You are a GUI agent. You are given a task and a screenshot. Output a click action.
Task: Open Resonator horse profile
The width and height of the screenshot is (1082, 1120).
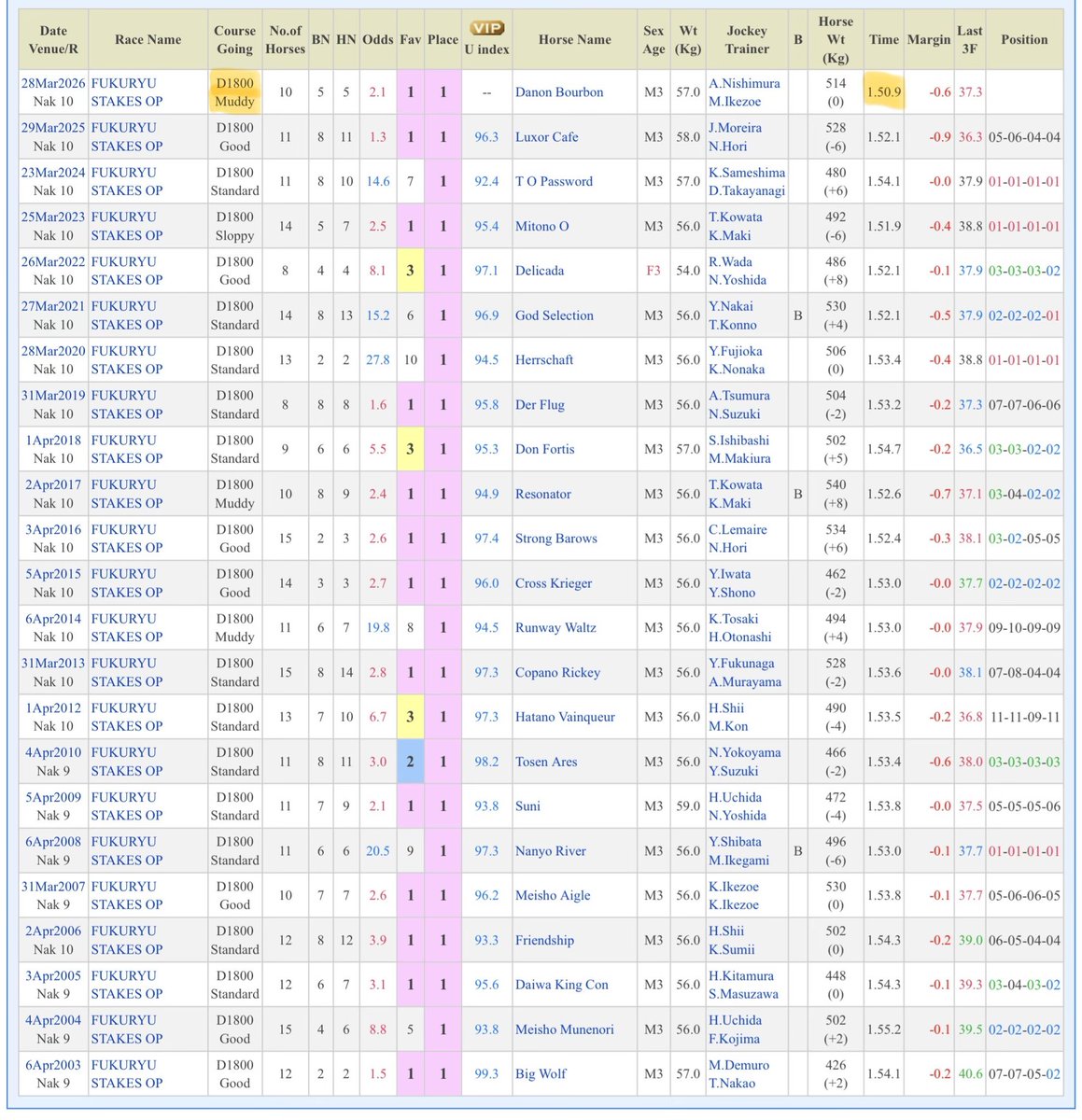point(543,495)
